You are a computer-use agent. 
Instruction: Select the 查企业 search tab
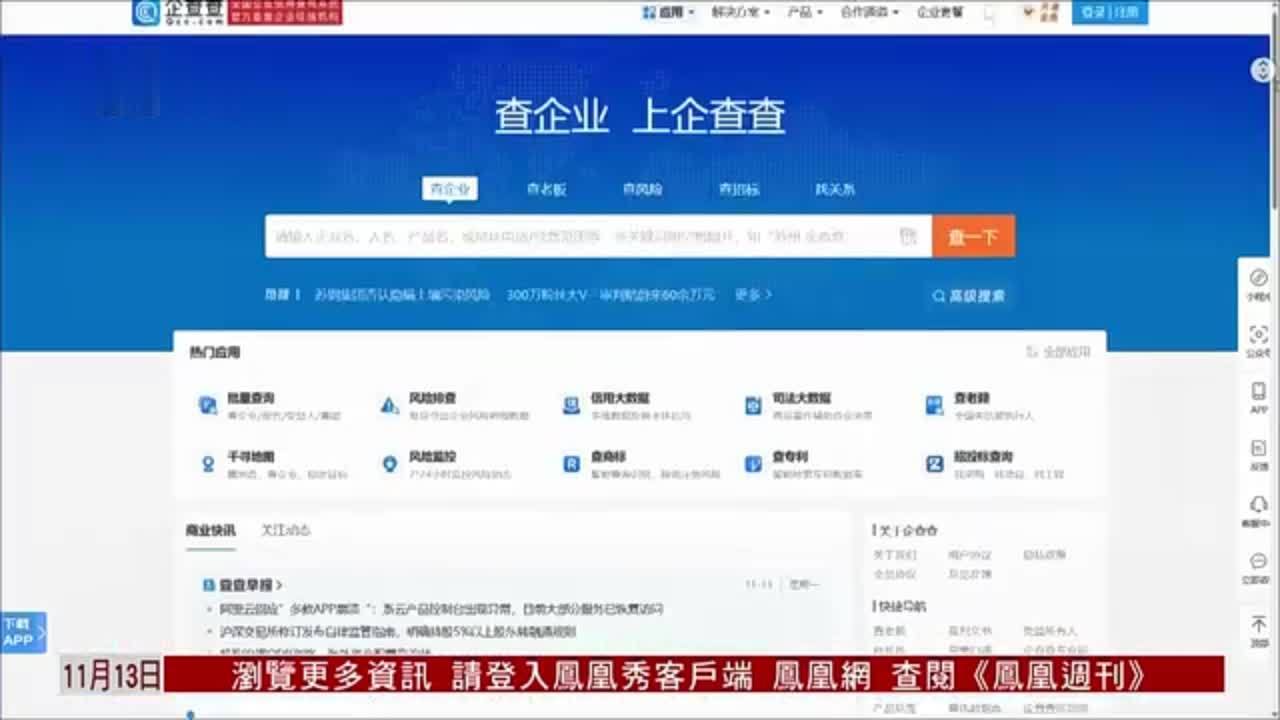[x=449, y=188]
